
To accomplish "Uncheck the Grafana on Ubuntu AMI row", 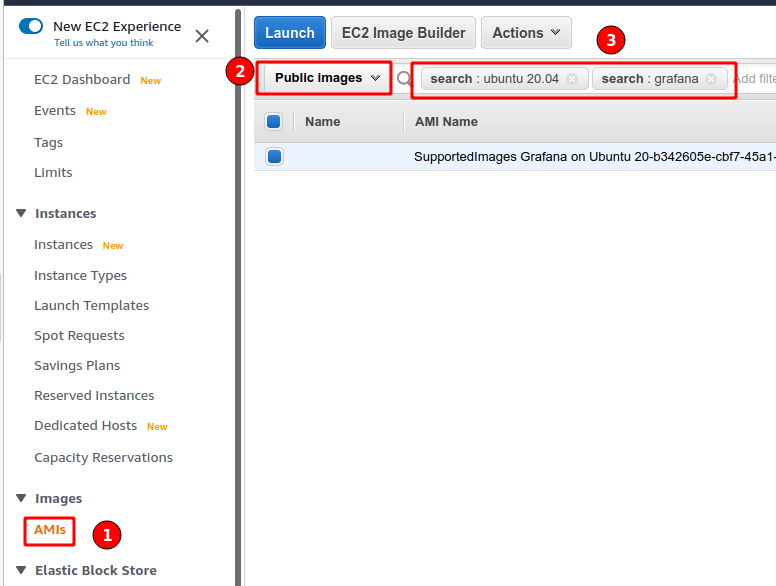I will [x=274, y=156].
